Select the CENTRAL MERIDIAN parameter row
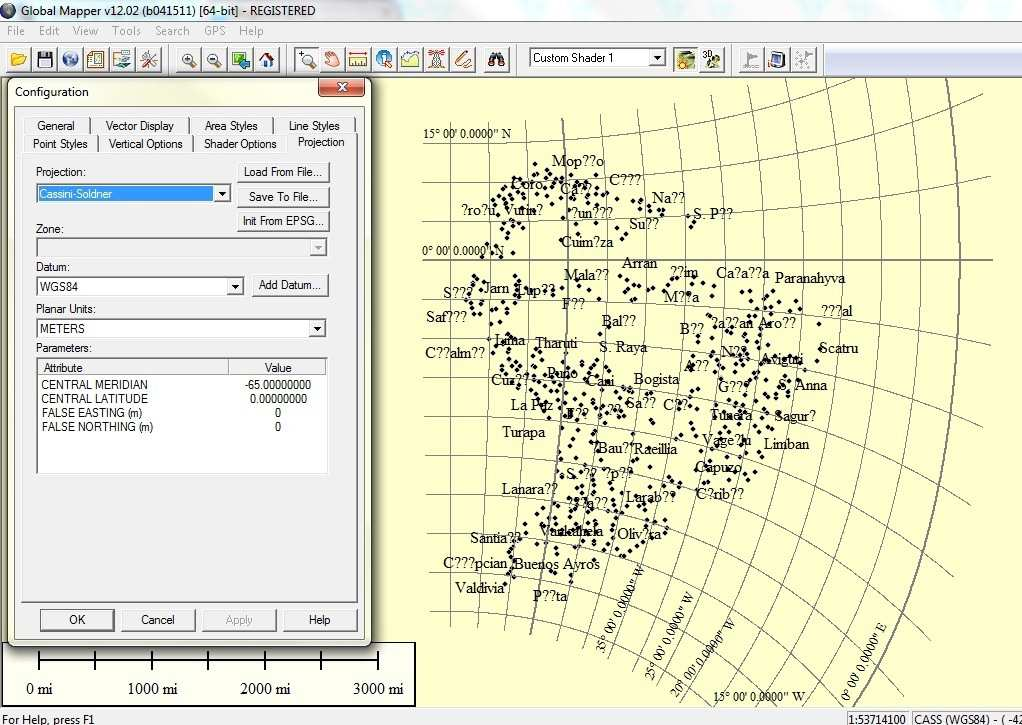The image size is (1022, 725). click(182, 385)
